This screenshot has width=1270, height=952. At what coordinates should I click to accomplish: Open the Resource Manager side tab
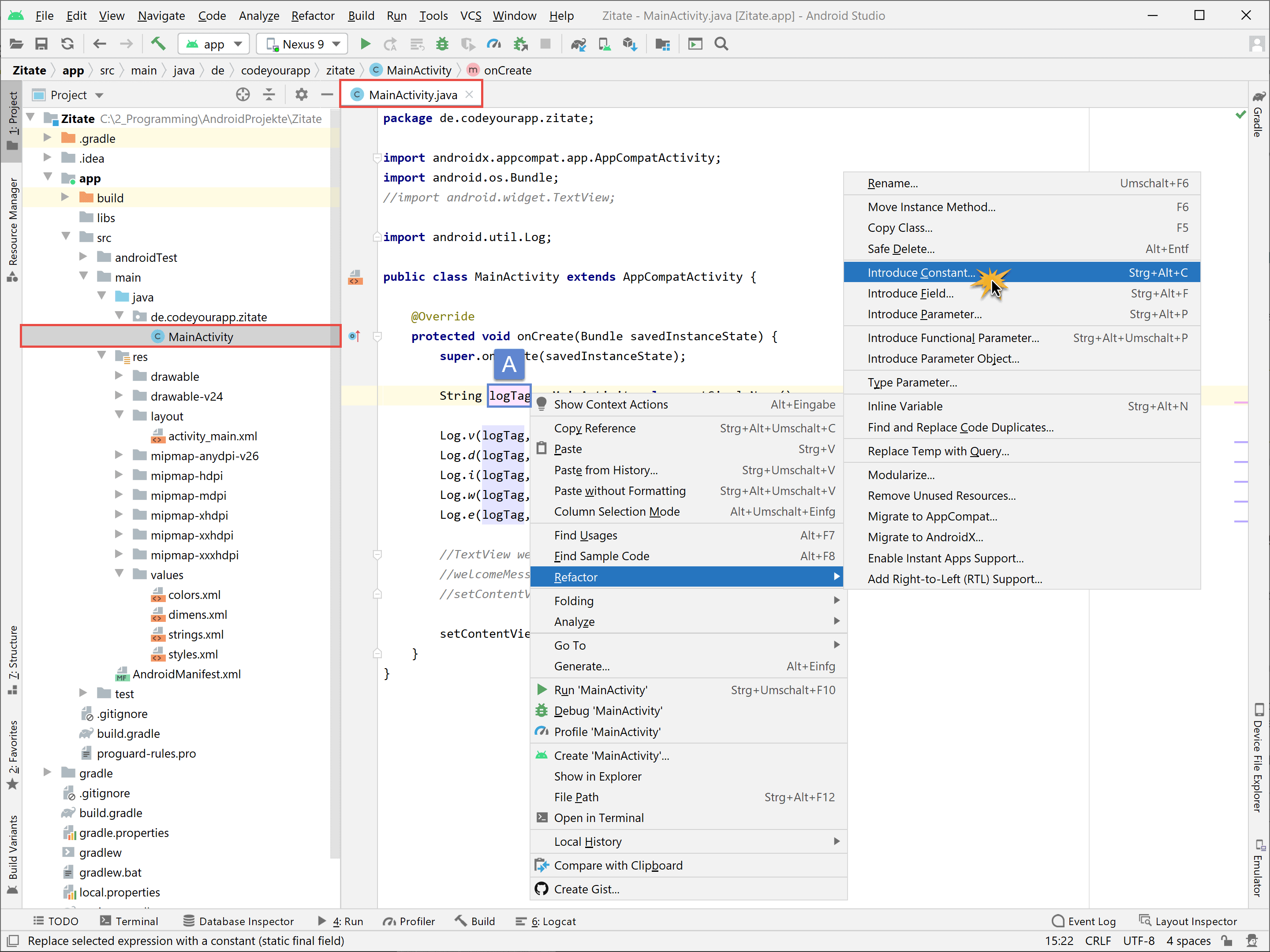[x=13, y=230]
